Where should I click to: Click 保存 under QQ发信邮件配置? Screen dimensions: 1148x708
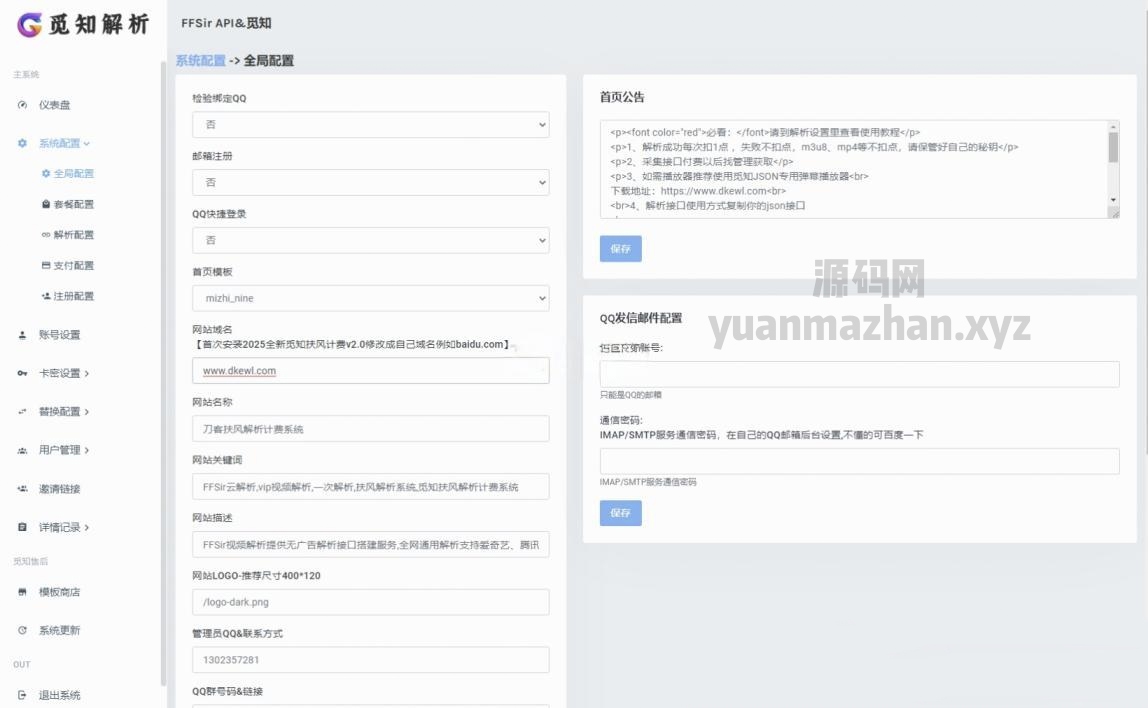[x=621, y=513]
